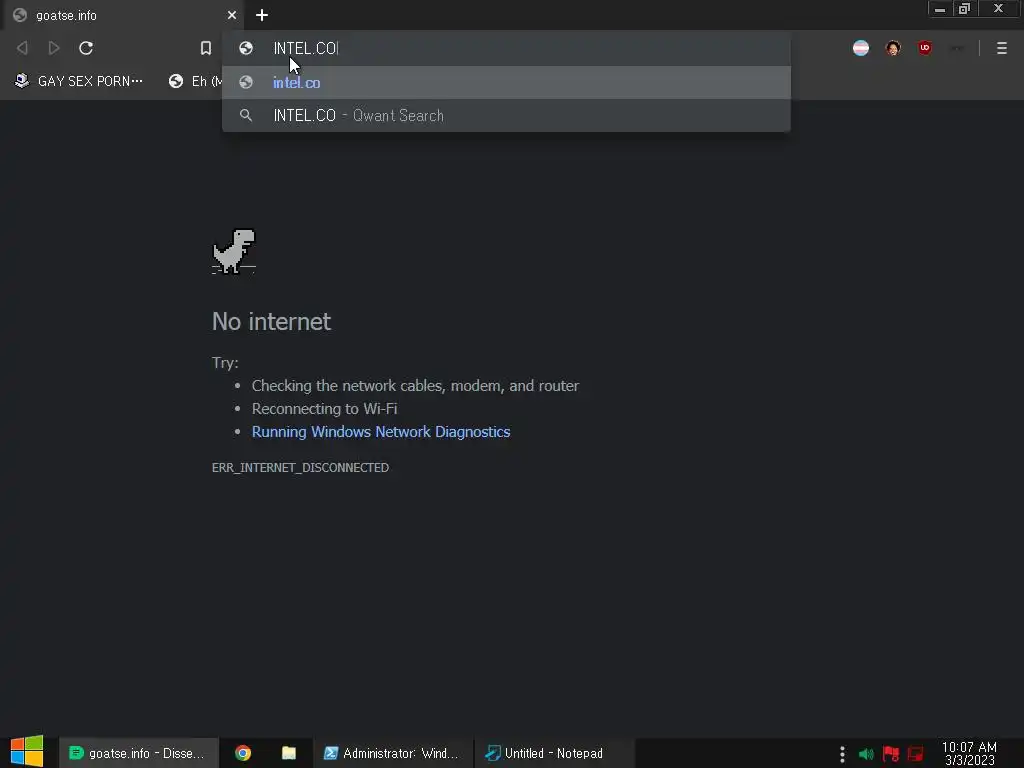Restore down the browser window
Screen dimensions: 1024x768
coord(965,9)
